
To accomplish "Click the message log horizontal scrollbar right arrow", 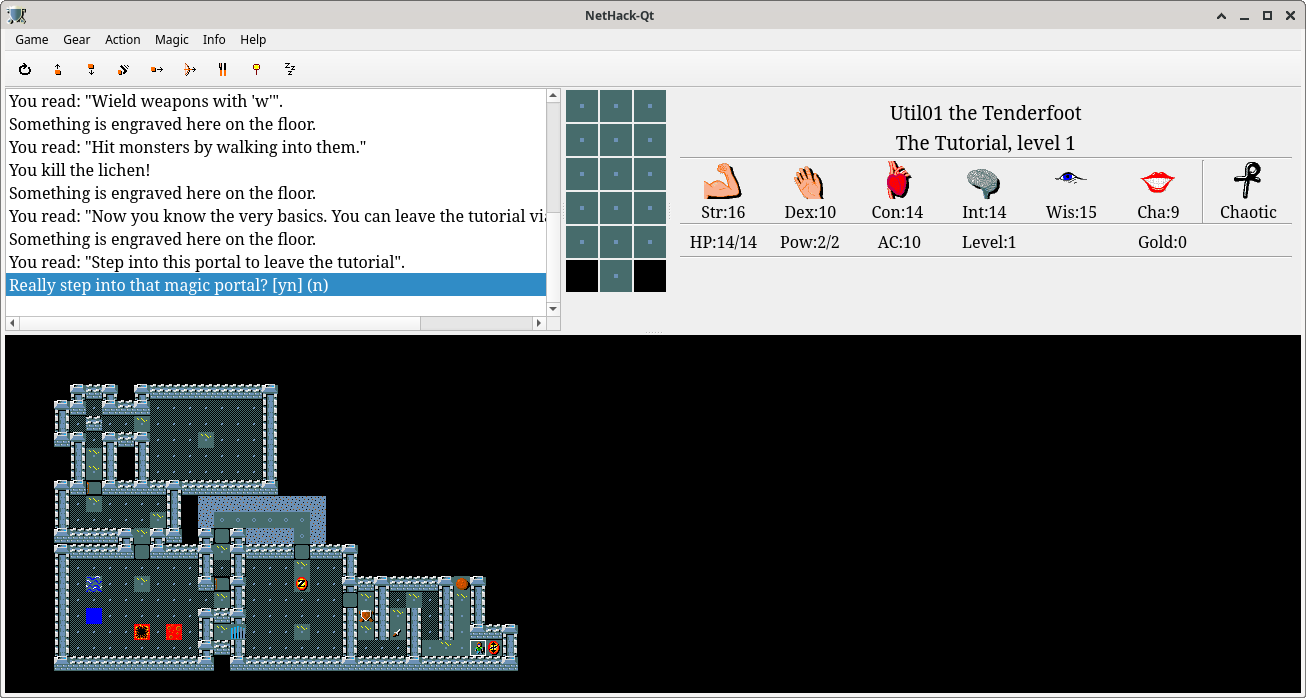I will pyautogui.click(x=540, y=324).
